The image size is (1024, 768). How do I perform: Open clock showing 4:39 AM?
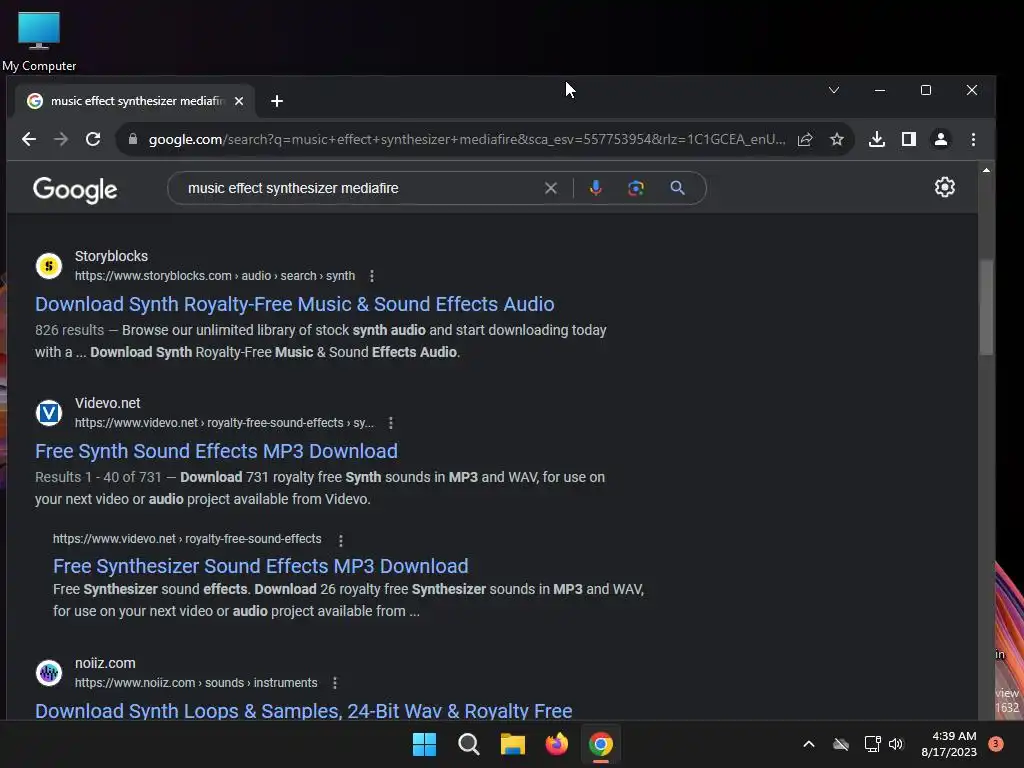pyautogui.click(x=949, y=744)
